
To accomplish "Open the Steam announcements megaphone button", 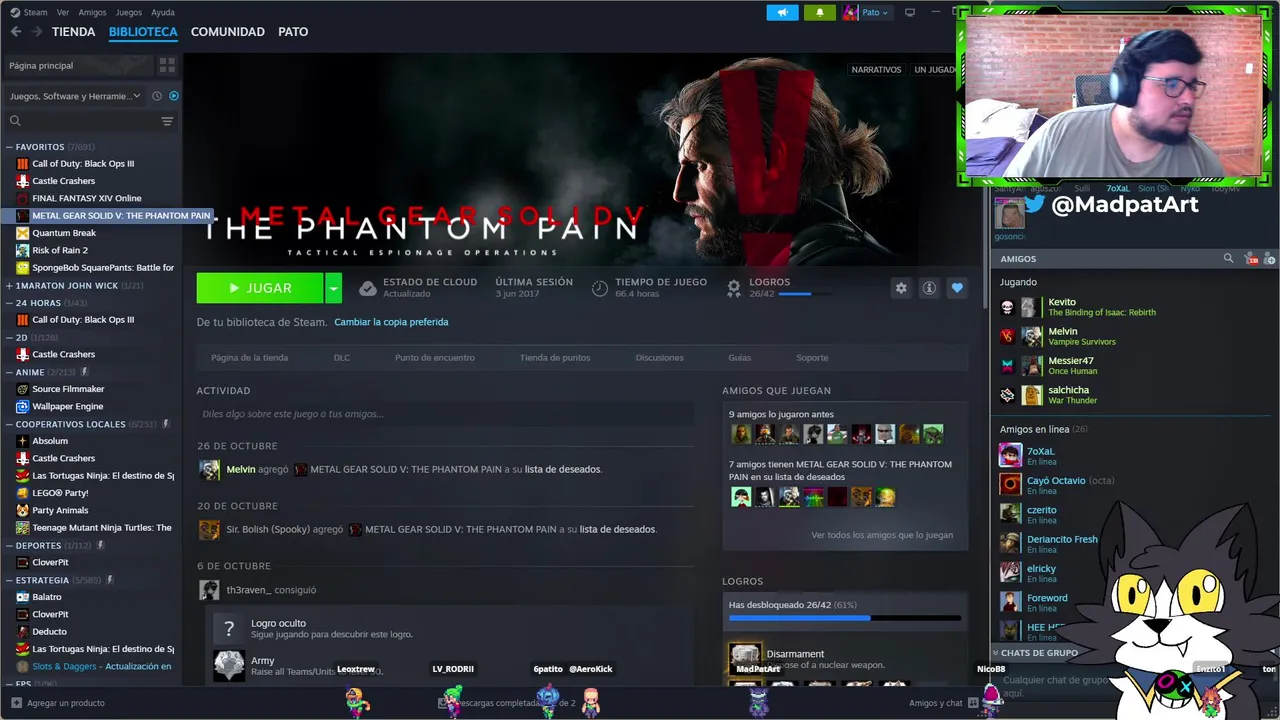I will tap(782, 12).
